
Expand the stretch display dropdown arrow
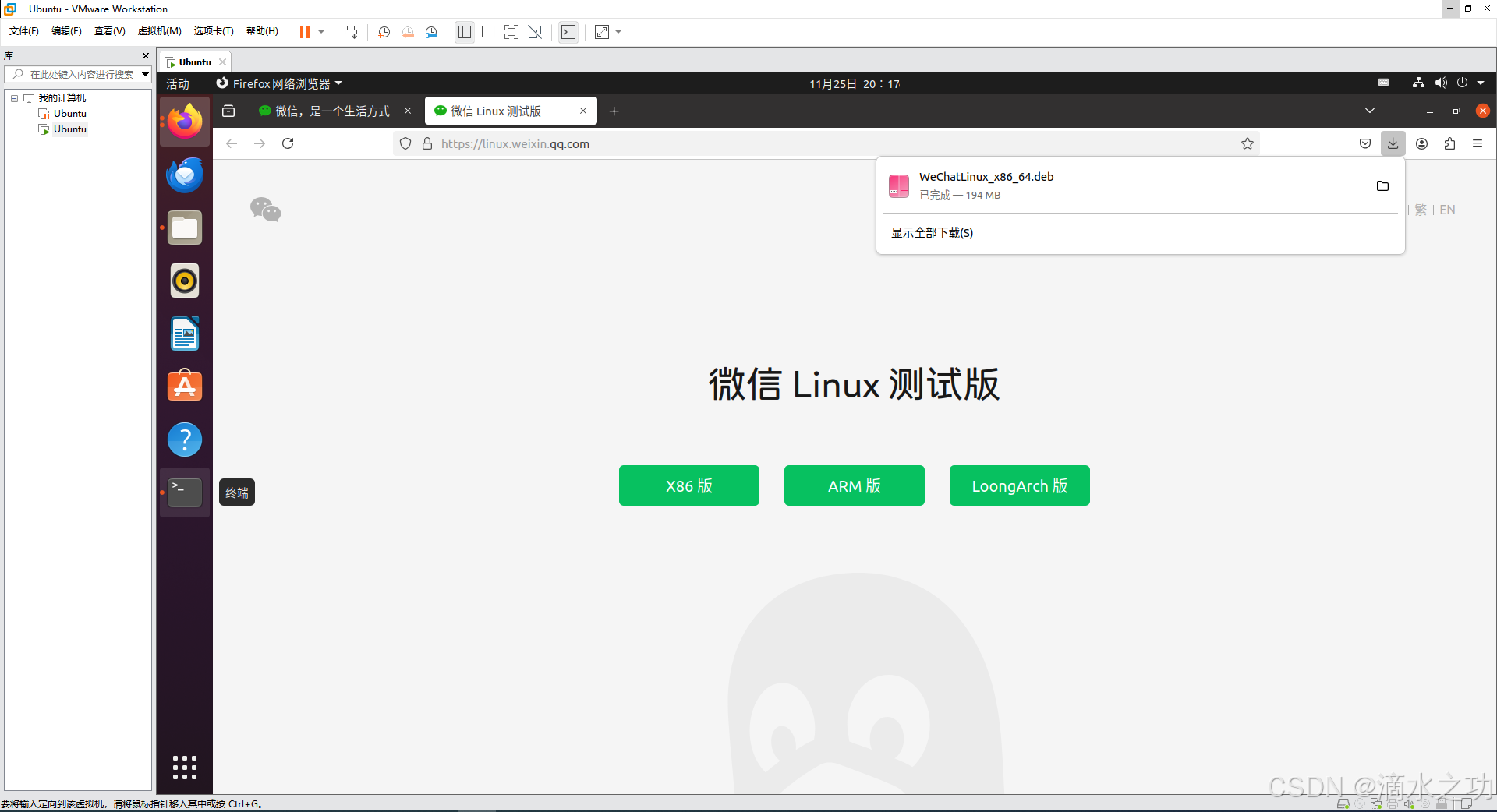tap(618, 32)
